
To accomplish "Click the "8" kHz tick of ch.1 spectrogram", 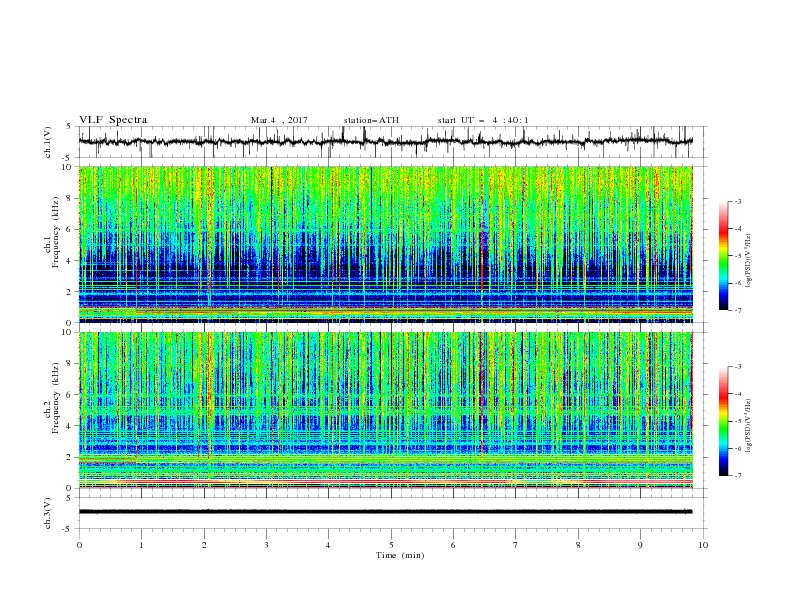I will pos(70,198).
